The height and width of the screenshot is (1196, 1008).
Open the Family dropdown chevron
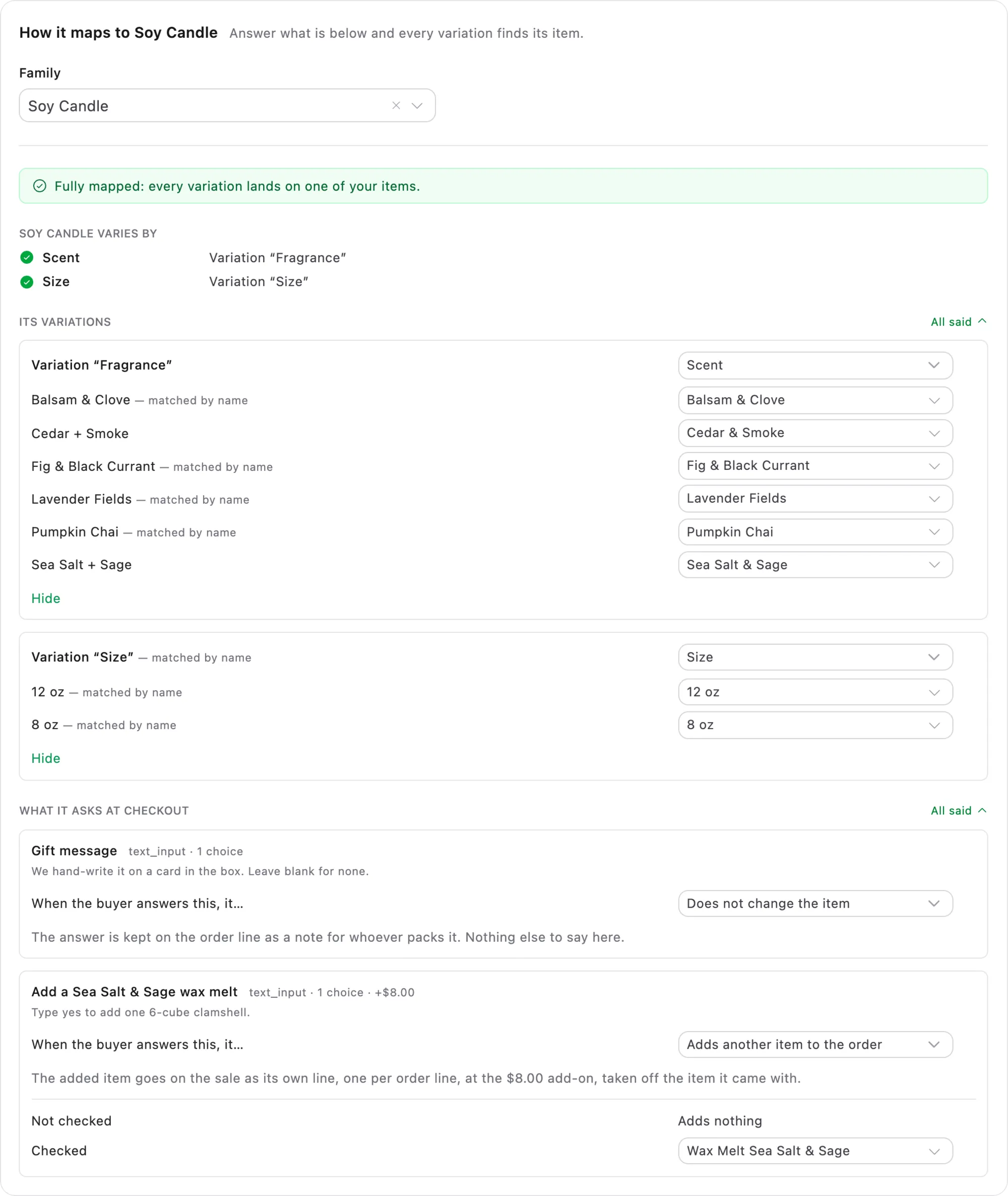click(417, 106)
